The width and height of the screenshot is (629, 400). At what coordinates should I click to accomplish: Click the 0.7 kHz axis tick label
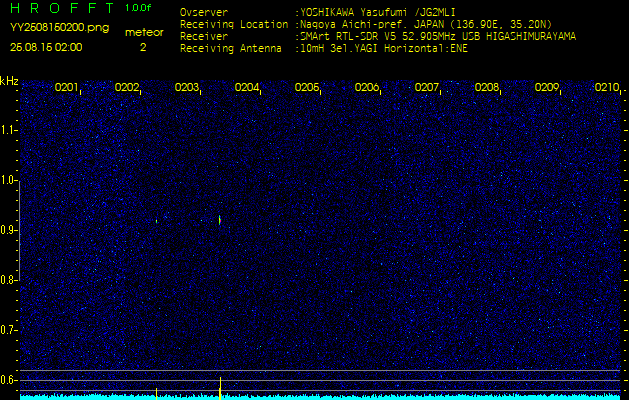click(8, 330)
